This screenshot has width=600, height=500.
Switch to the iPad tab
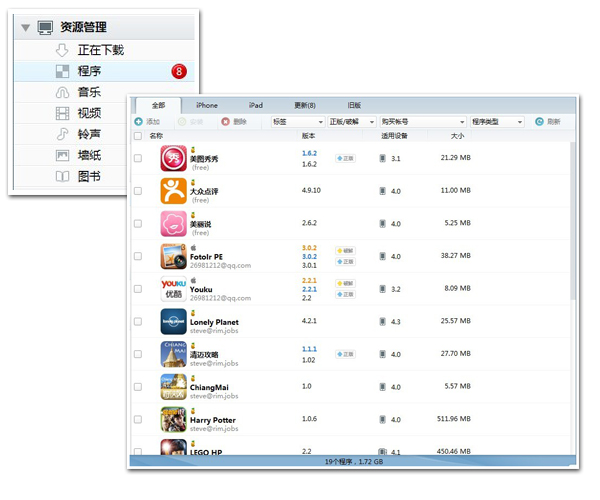(x=256, y=105)
